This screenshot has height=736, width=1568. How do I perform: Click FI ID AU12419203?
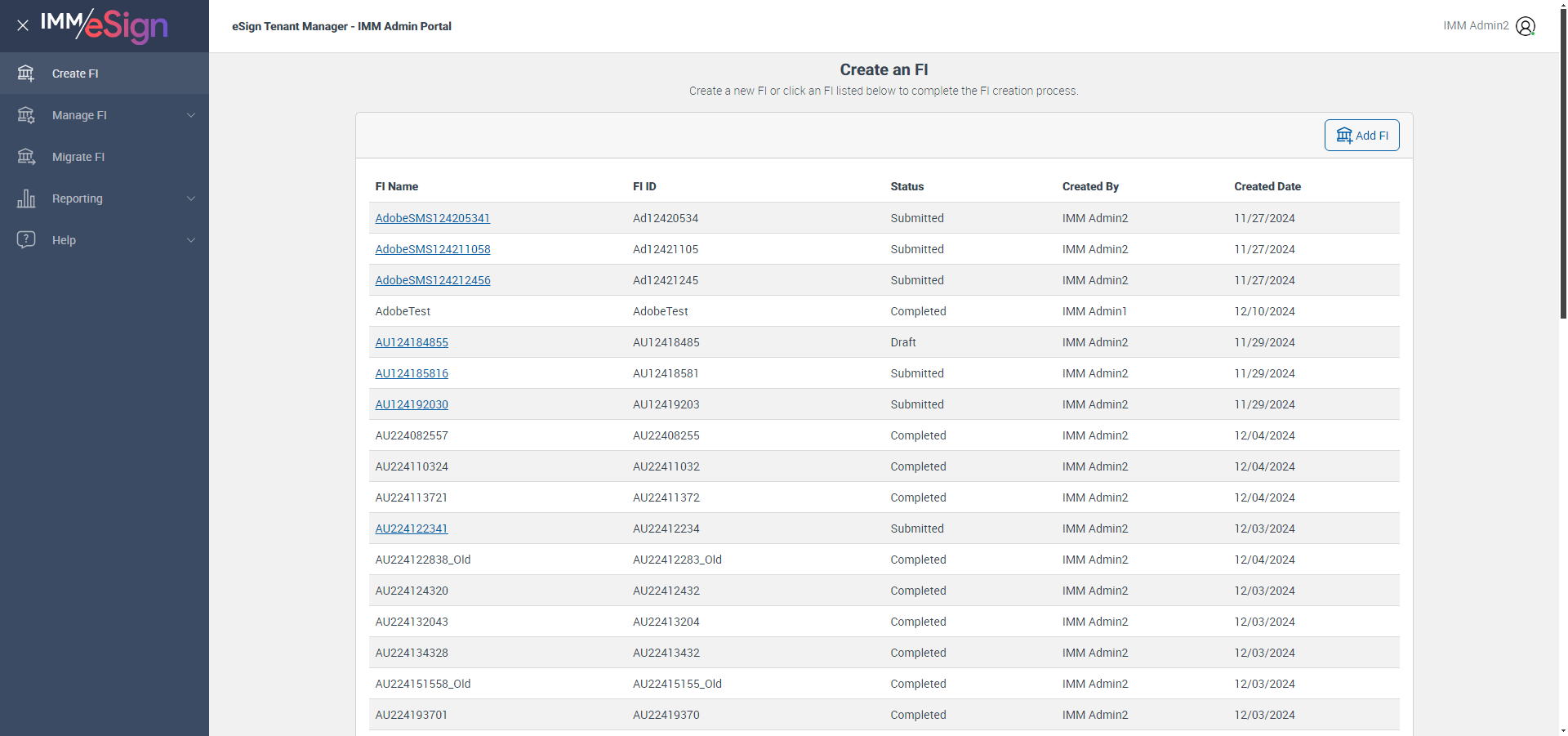pyautogui.click(x=666, y=404)
